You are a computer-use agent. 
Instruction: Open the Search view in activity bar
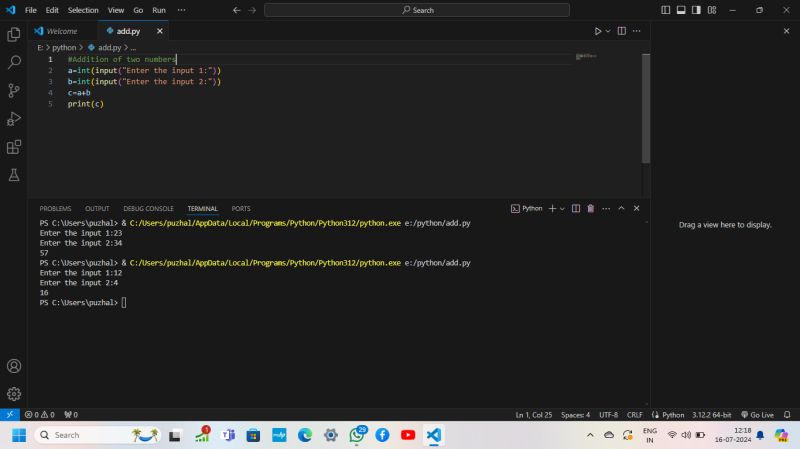(14, 62)
